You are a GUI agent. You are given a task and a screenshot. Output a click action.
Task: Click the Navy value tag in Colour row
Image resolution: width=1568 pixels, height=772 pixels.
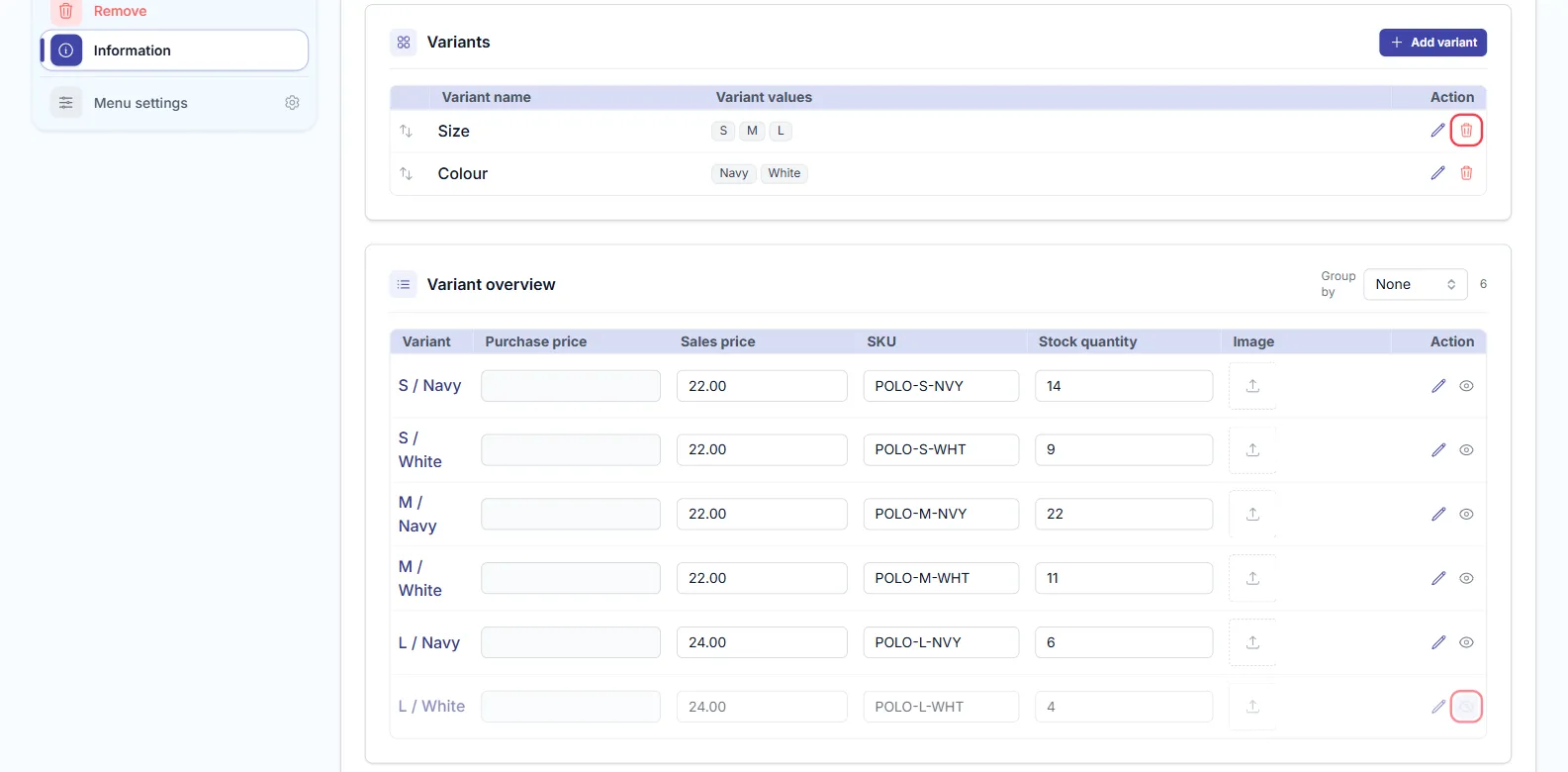[x=734, y=173]
